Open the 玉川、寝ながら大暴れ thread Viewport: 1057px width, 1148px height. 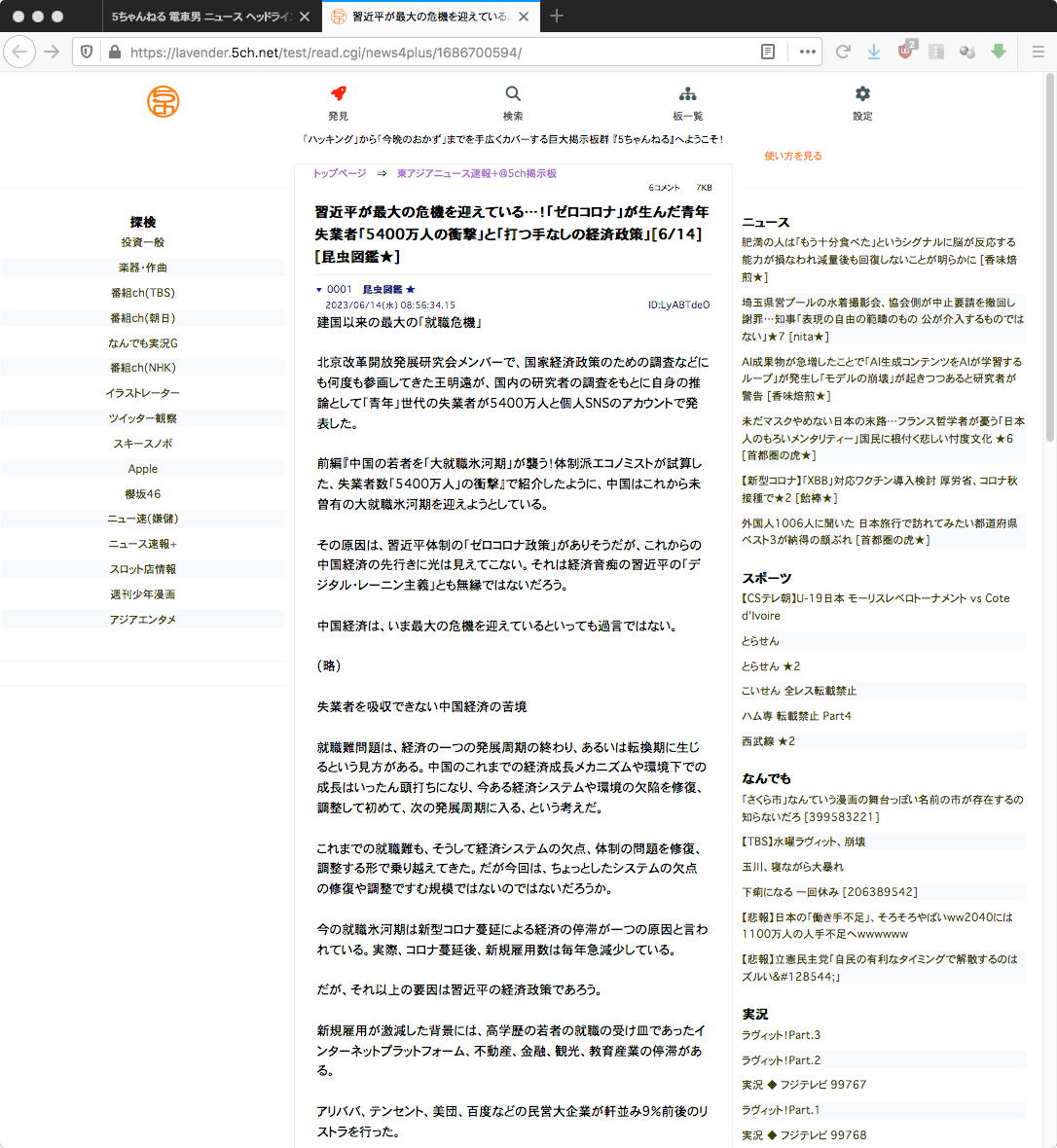(x=792, y=867)
